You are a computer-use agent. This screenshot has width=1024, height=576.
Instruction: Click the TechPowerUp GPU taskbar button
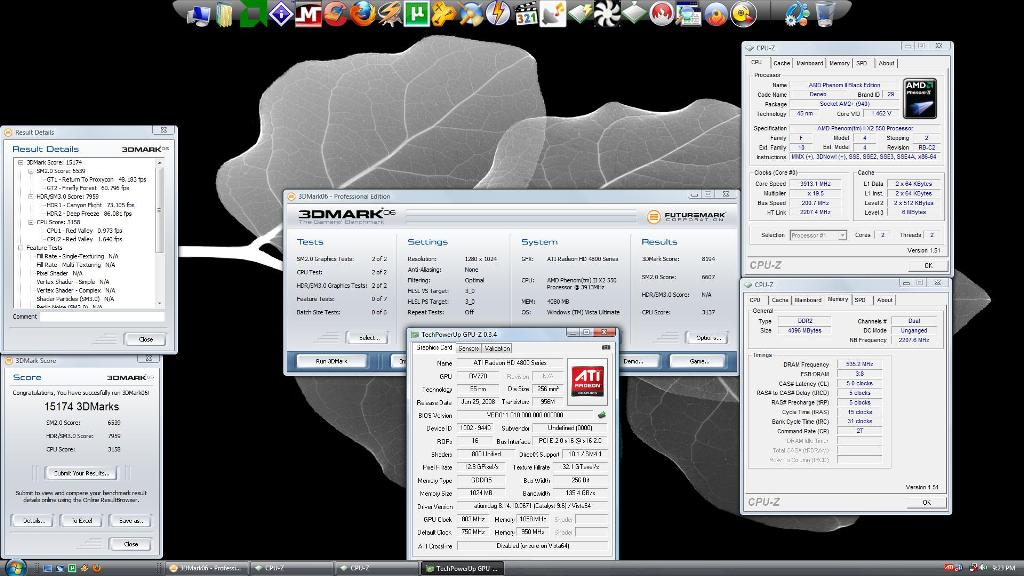(x=462, y=568)
